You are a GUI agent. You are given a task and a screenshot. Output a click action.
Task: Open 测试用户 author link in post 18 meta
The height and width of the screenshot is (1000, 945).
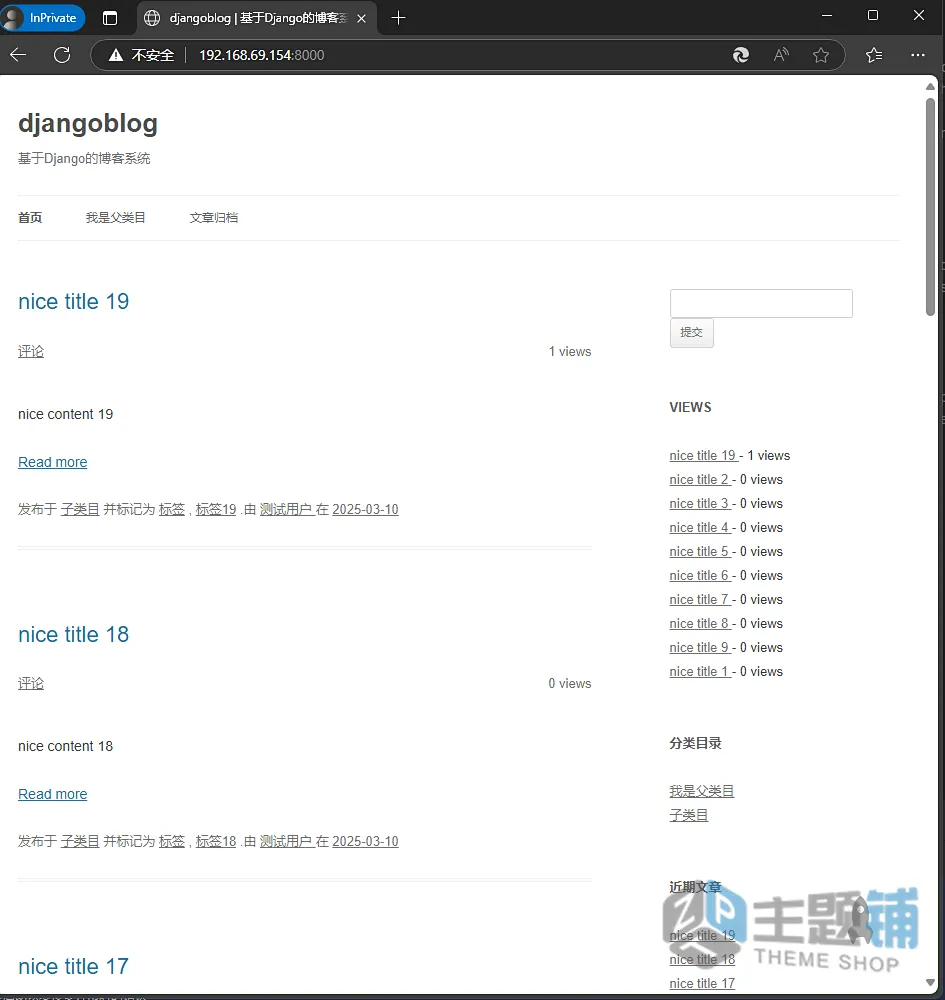[x=286, y=842]
